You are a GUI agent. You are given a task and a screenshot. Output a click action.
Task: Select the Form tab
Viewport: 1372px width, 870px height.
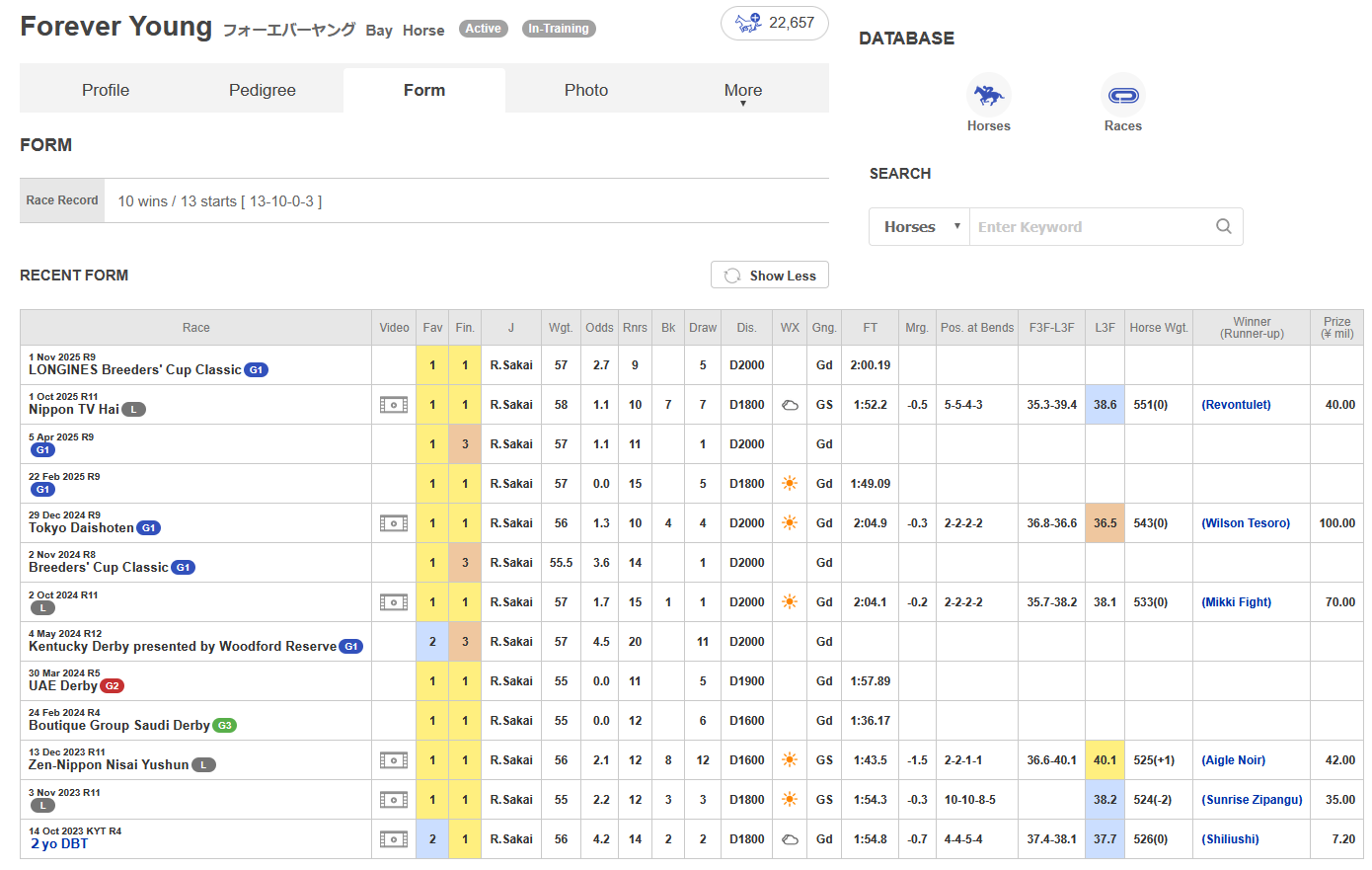(424, 90)
